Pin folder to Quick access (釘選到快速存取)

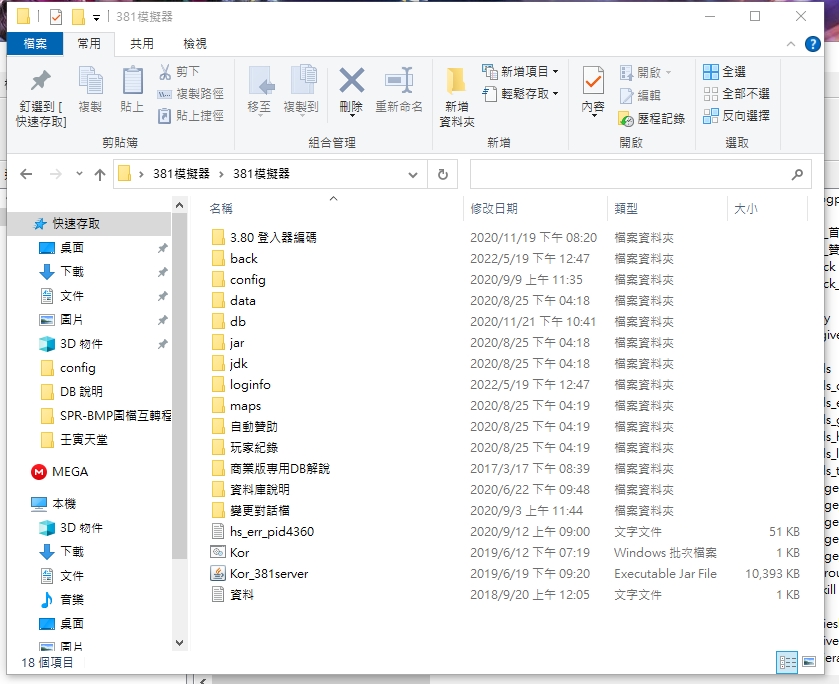click(41, 98)
